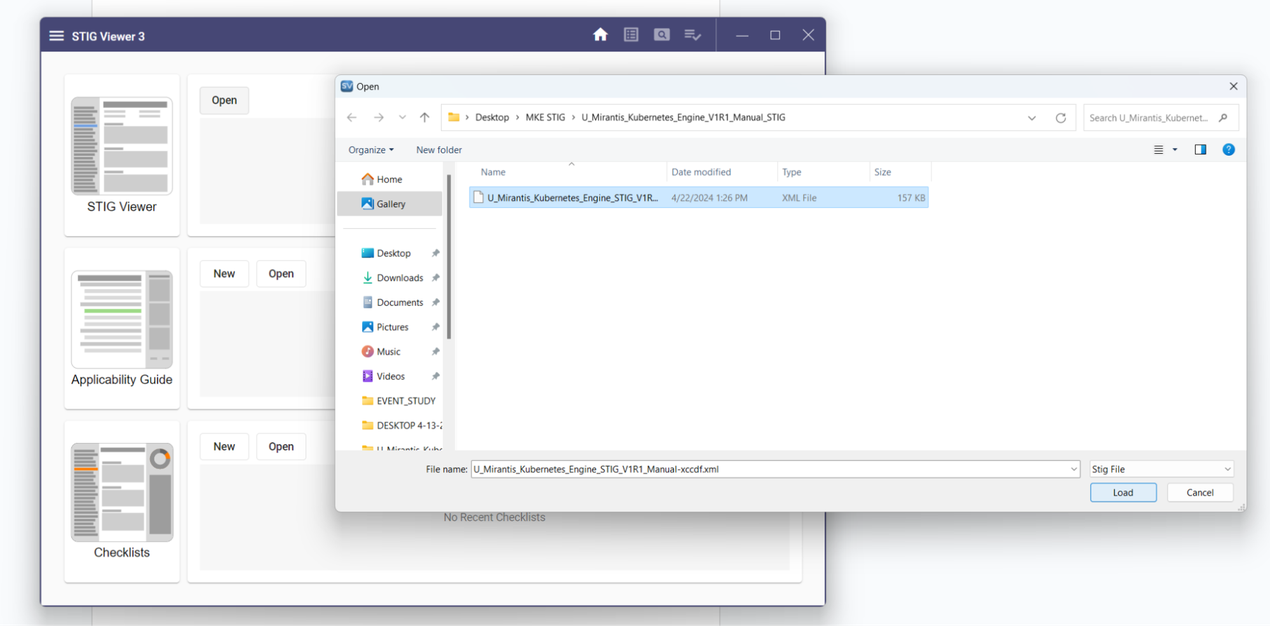The width and height of the screenshot is (1270, 626).
Task: Toggle the preview pane in the dialog
Action: [x=1200, y=149]
